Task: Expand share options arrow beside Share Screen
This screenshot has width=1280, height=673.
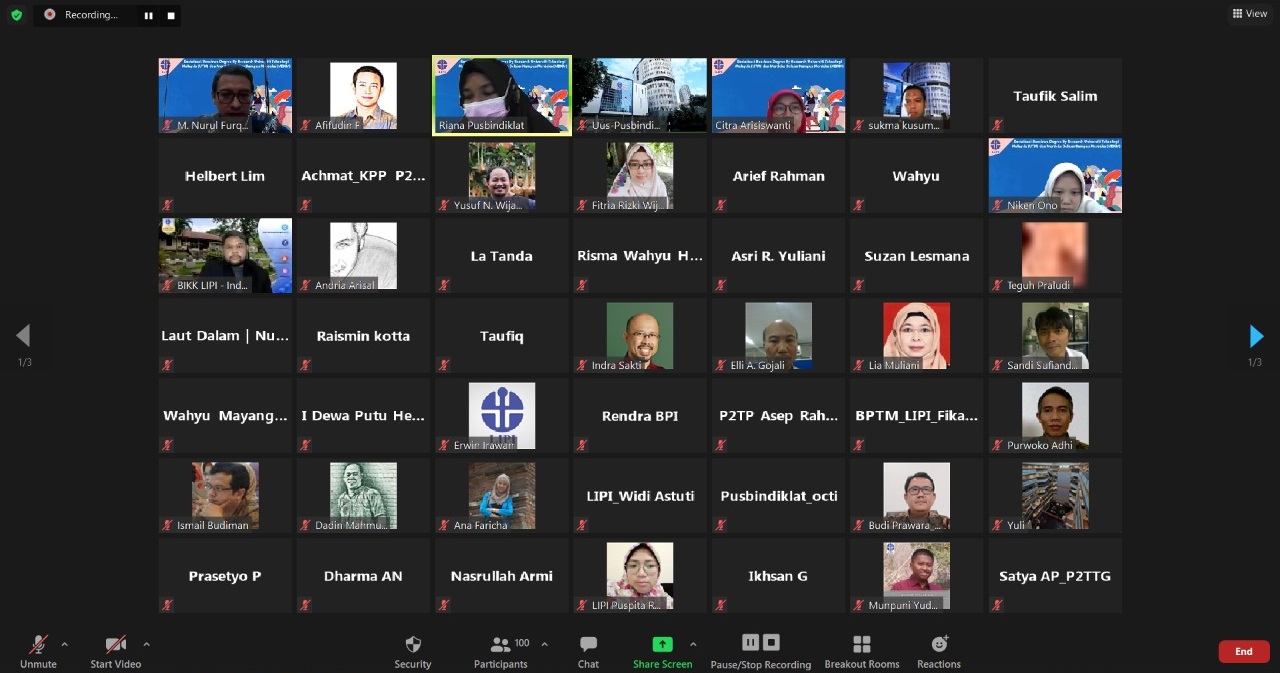Action: click(x=693, y=644)
